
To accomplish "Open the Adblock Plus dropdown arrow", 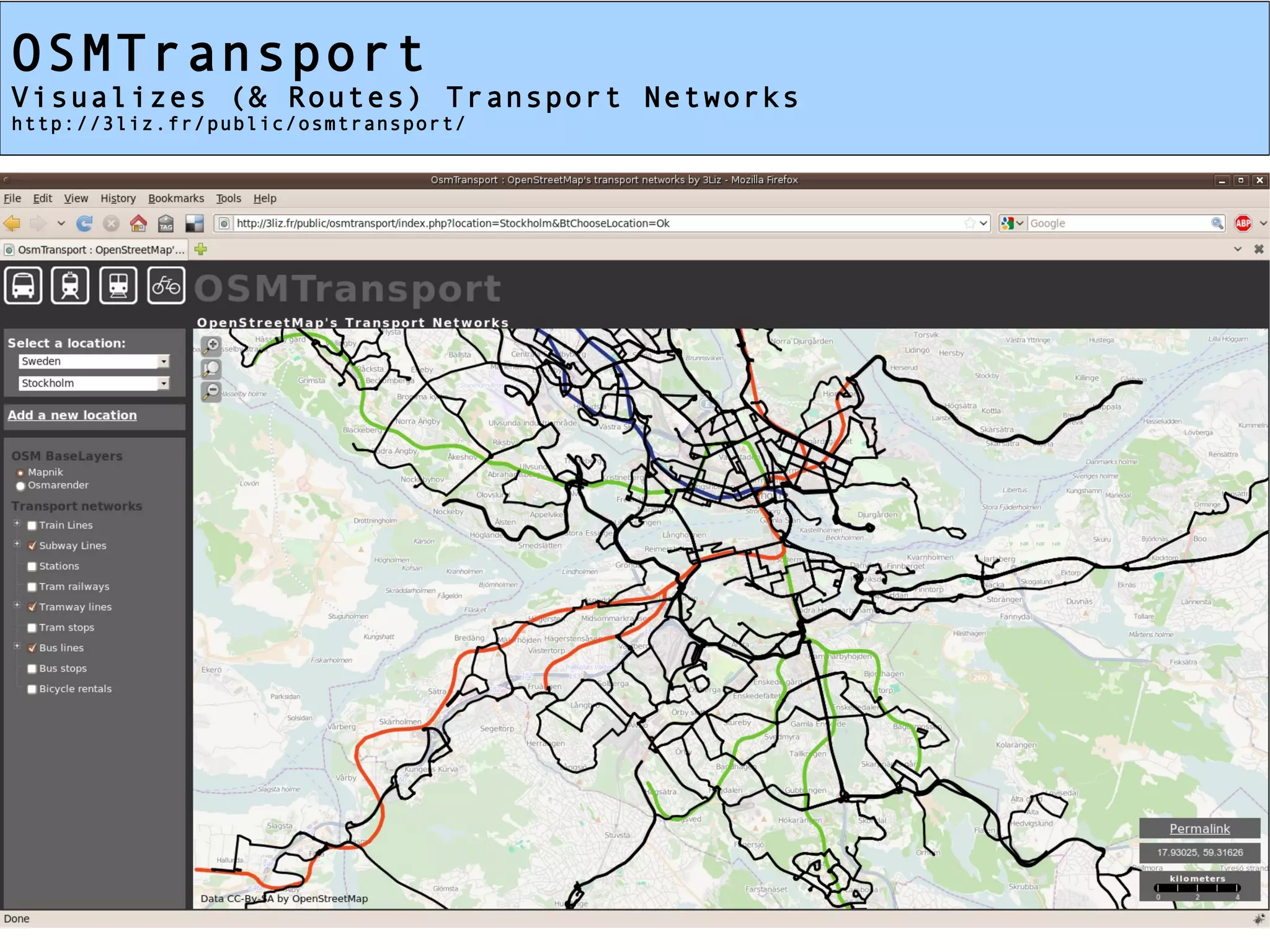I will [1263, 223].
